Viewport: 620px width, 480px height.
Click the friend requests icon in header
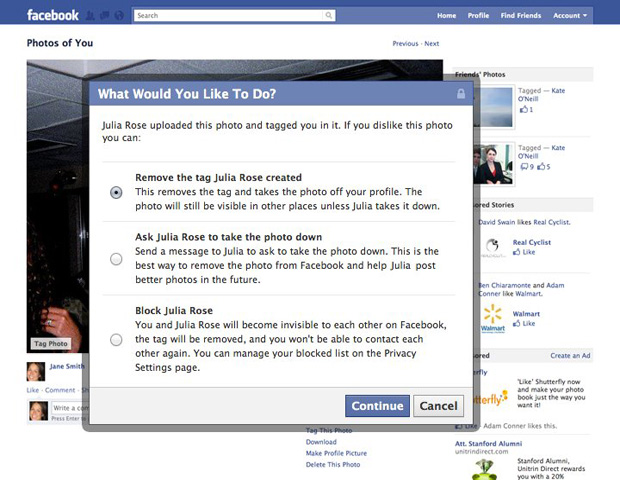(92, 16)
